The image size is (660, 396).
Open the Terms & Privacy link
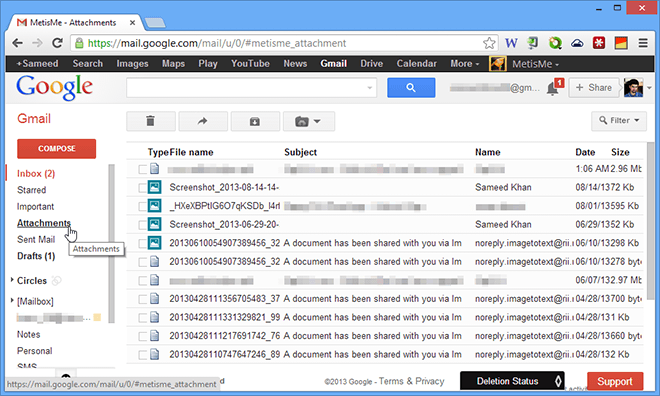coord(411,381)
